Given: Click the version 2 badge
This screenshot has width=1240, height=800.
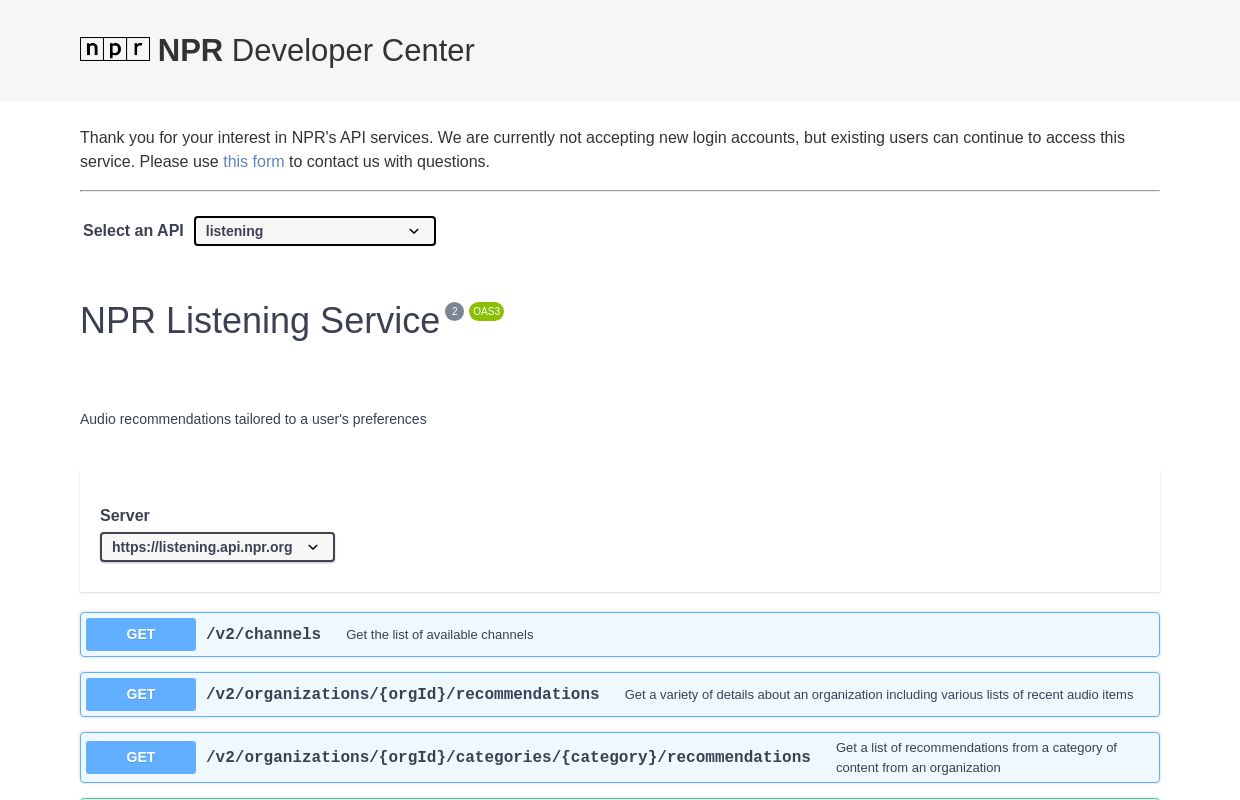Looking at the screenshot, I should click(x=454, y=311).
